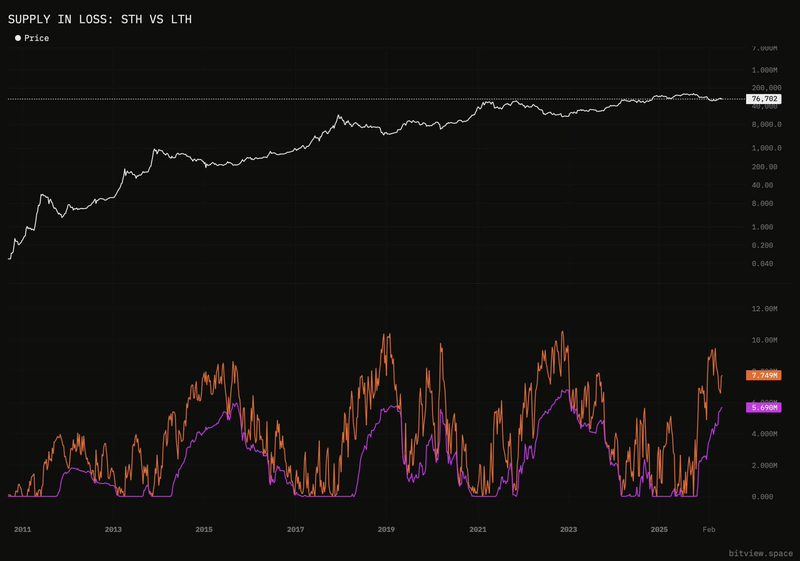800x561 pixels.
Task: Click the 2011 label on time axis
Action: [x=22, y=529]
